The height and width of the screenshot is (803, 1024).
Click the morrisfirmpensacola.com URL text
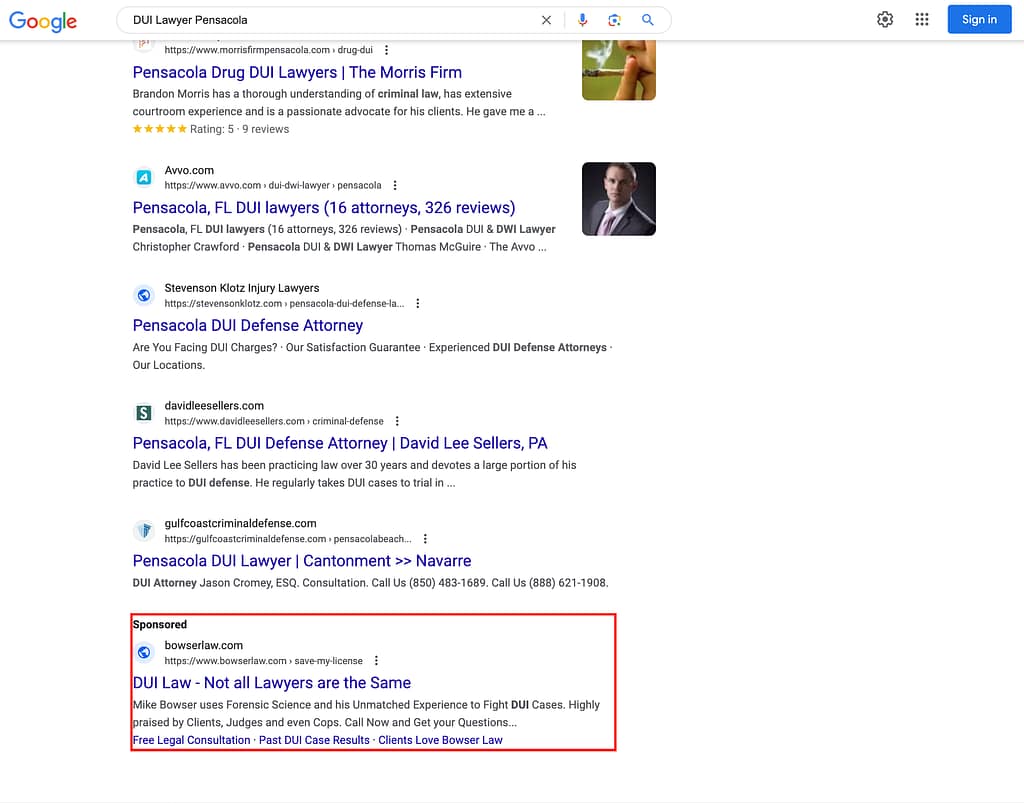(x=268, y=50)
